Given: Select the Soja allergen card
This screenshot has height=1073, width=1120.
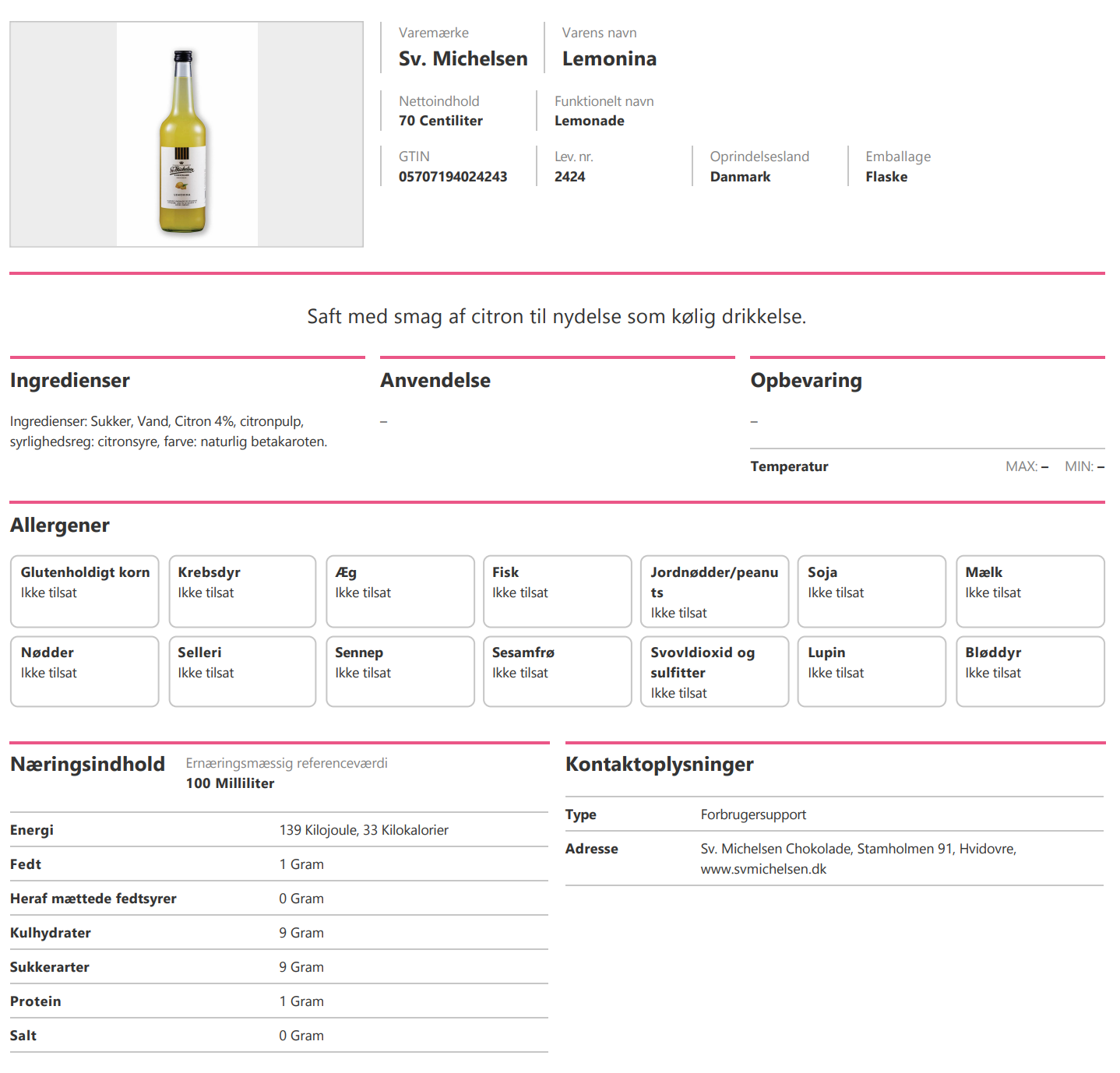Looking at the screenshot, I should [872, 590].
